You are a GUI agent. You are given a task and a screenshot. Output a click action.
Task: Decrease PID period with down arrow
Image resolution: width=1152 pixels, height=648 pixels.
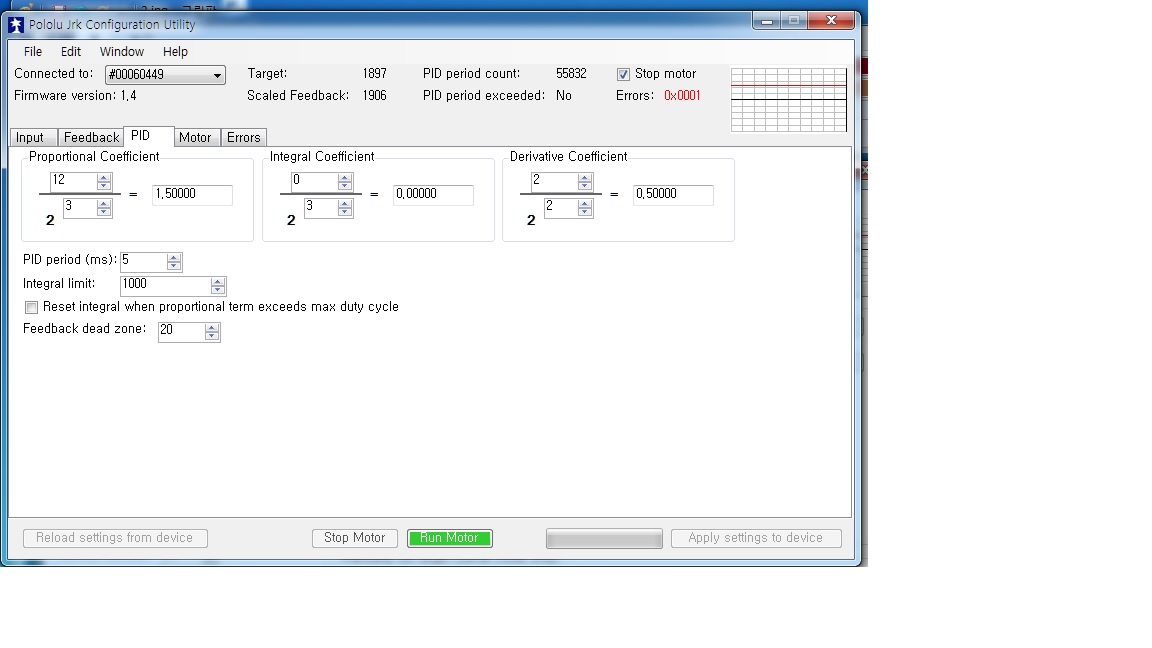tap(173, 265)
